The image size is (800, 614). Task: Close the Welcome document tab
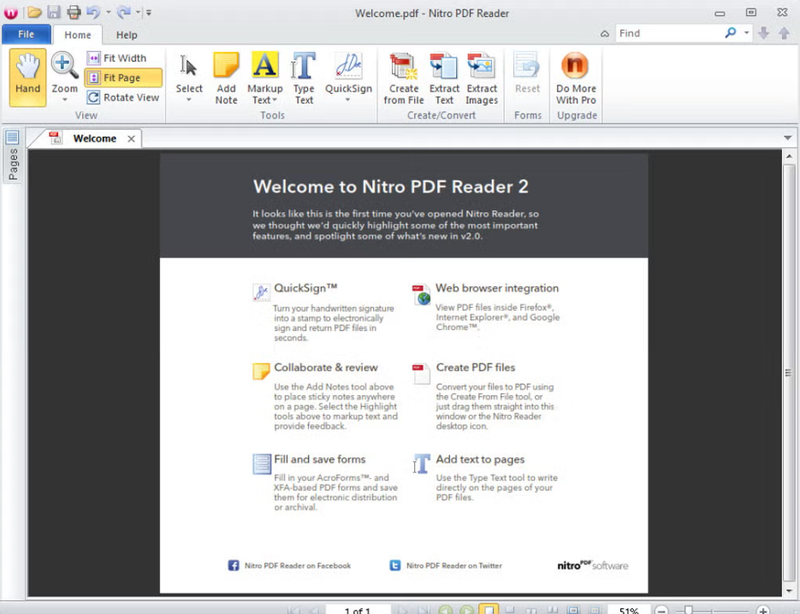pos(131,139)
